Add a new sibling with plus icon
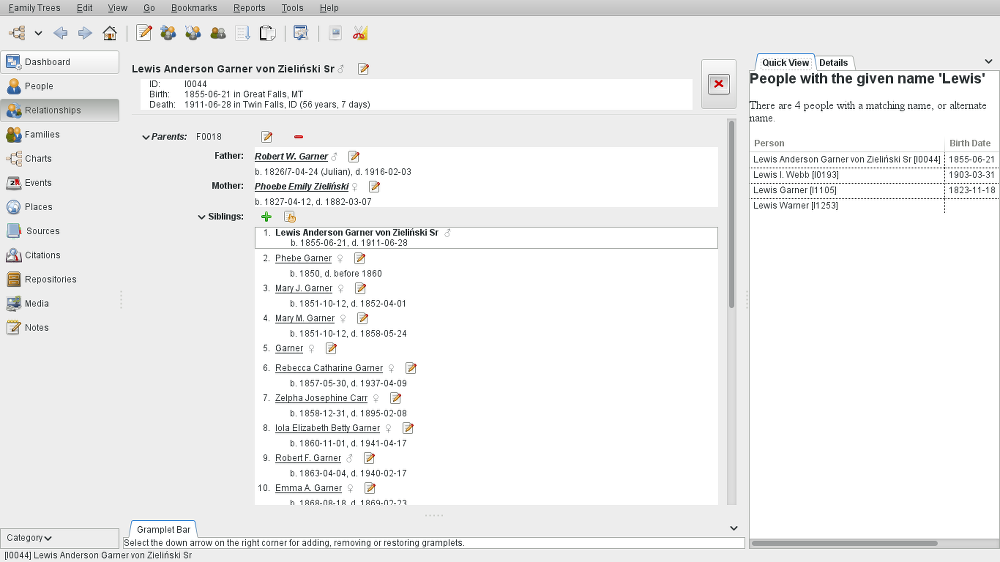Image resolution: width=1000 pixels, height=562 pixels. pos(266,217)
